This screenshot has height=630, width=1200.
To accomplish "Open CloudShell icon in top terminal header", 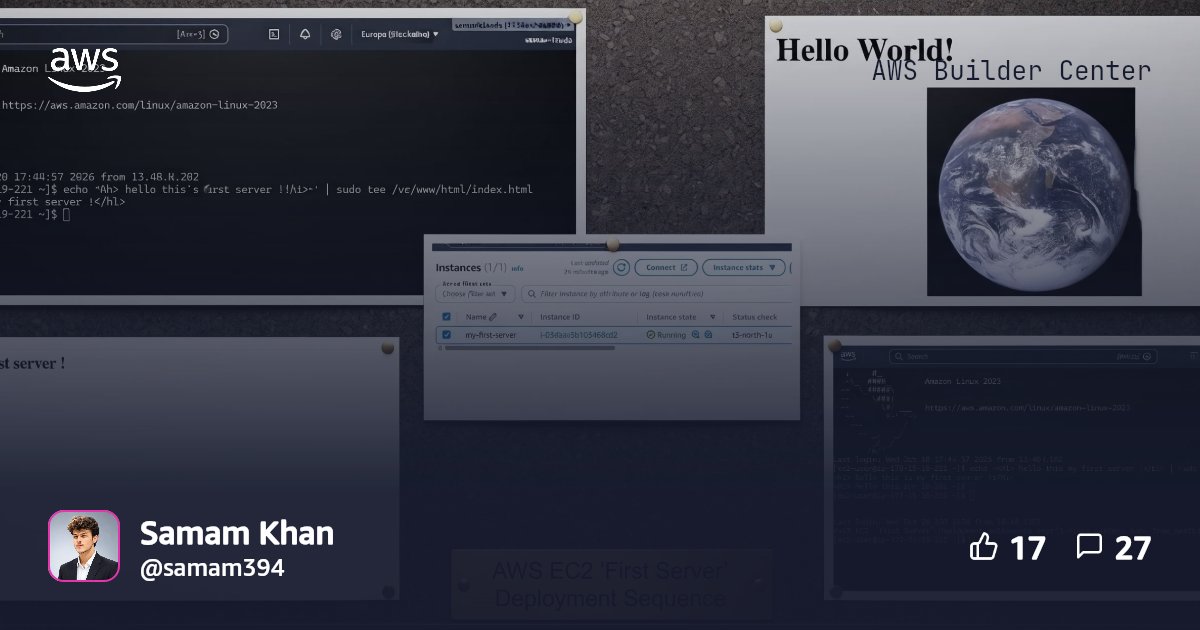I will [x=274, y=34].
